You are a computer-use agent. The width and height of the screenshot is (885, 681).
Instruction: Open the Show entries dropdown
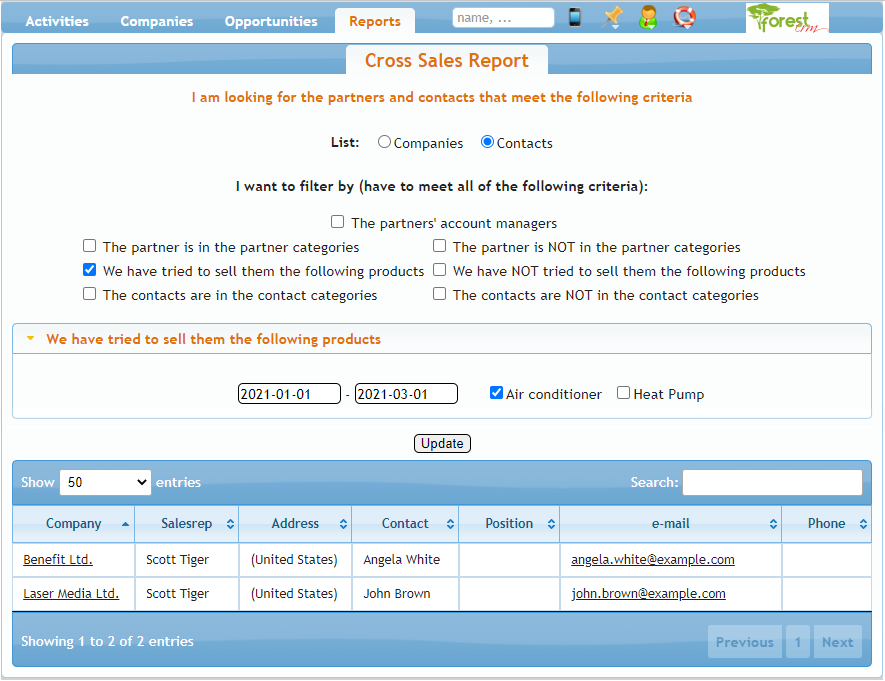pos(105,482)
